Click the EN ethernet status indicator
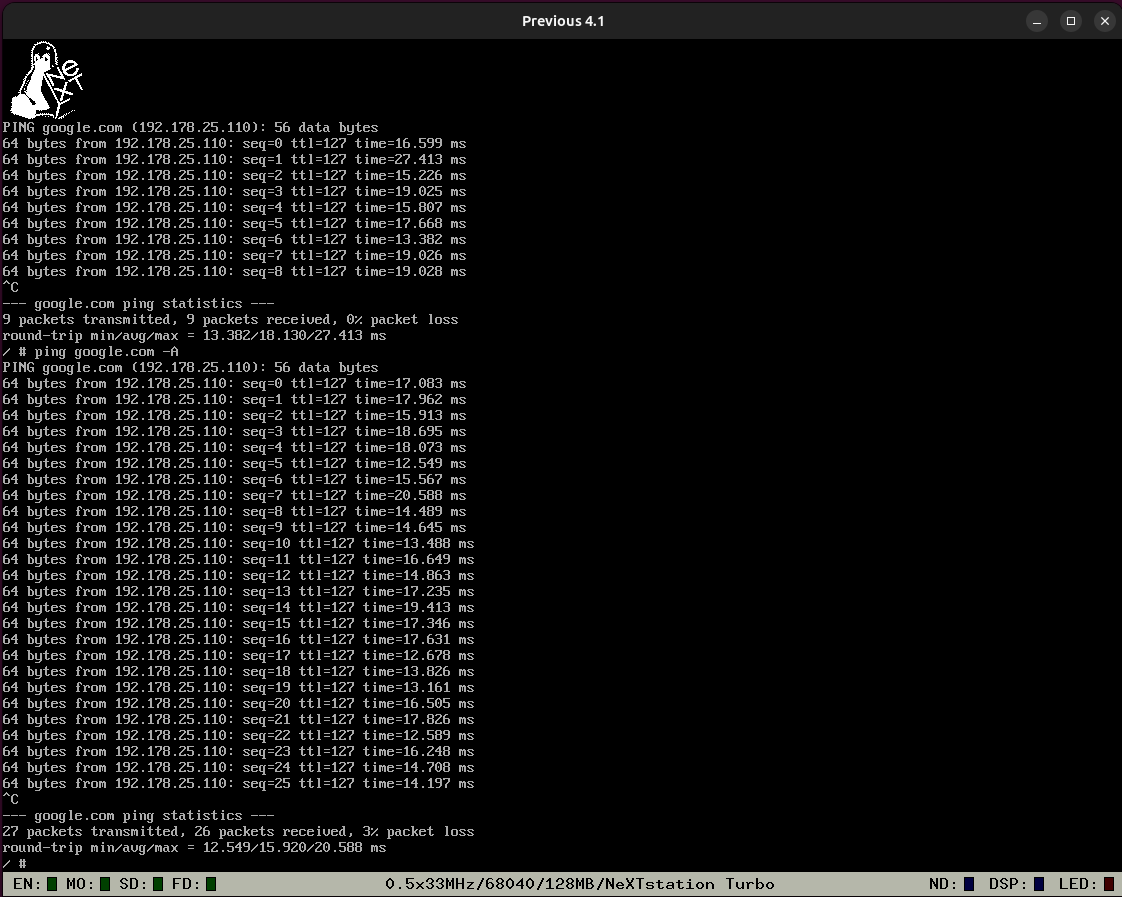Viewport: 1122px width, 897px height. pyautogui.click(x=52, y=884)
